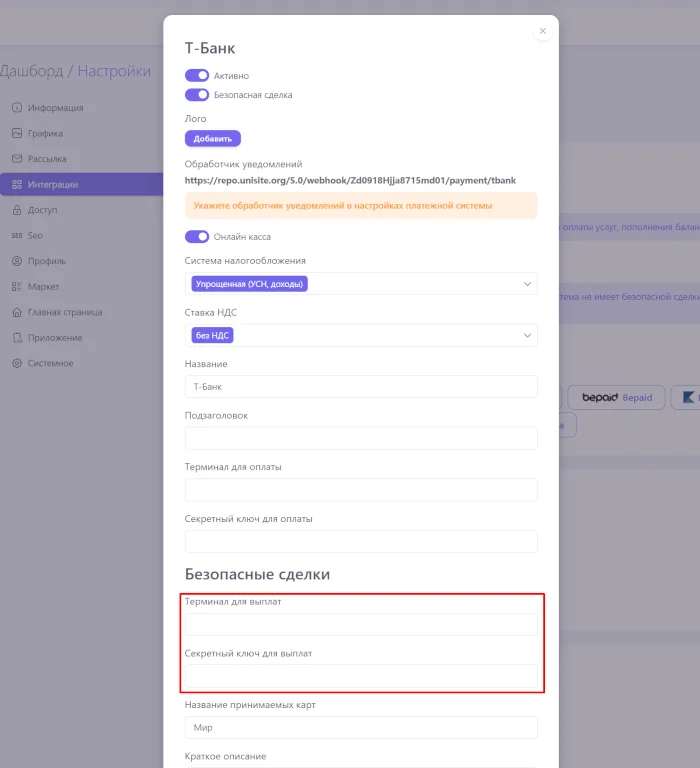This screenshot has height=768, width=700.
Task: Click the Добавить logo button
Action: pos(212,139)
